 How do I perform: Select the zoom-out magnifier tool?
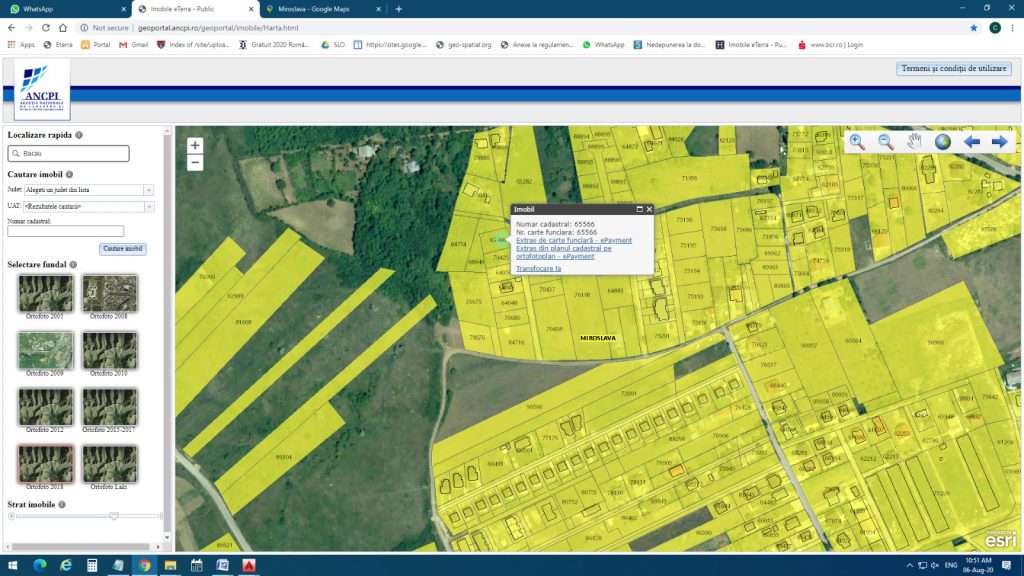point(886,142)
